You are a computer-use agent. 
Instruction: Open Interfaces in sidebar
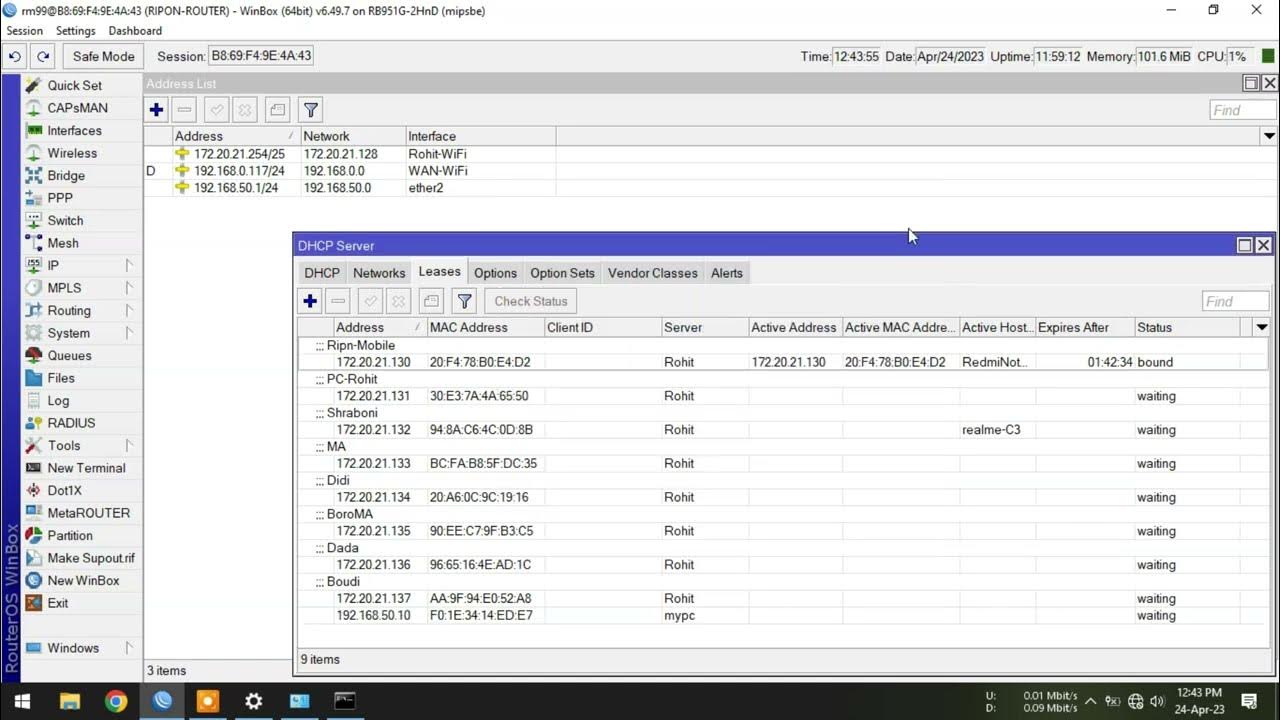coord(74,131)
